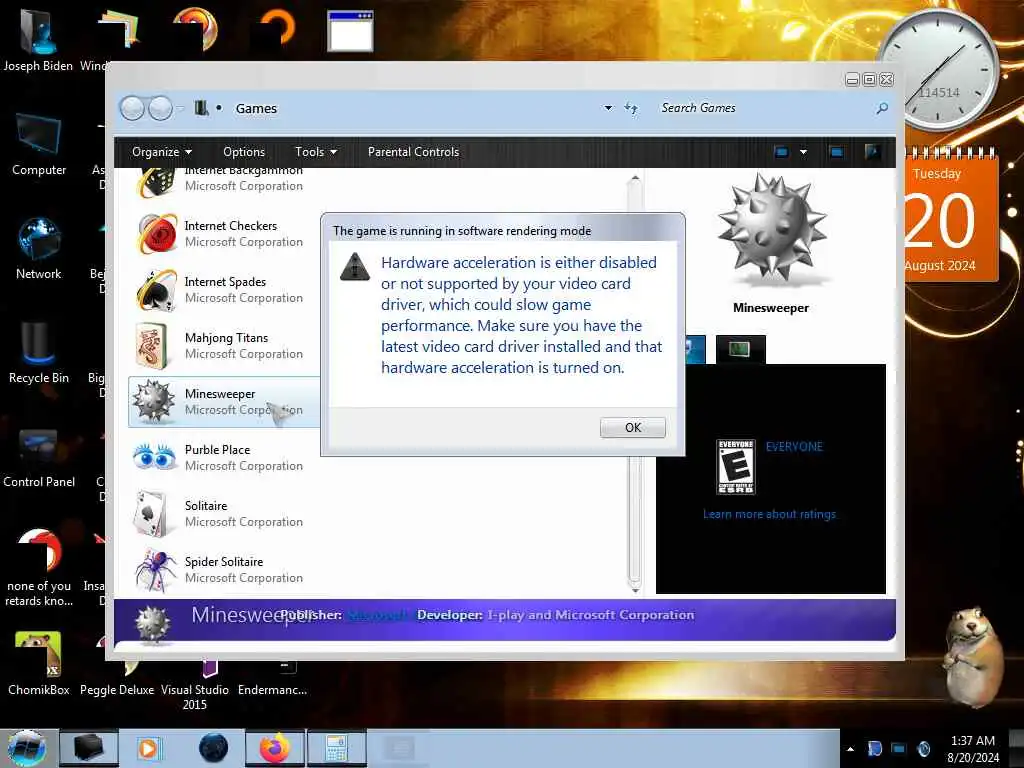Select the Internet Checkers game icon
The width and height of the screenshot is (1024, 768).
[x=156, y=233]
